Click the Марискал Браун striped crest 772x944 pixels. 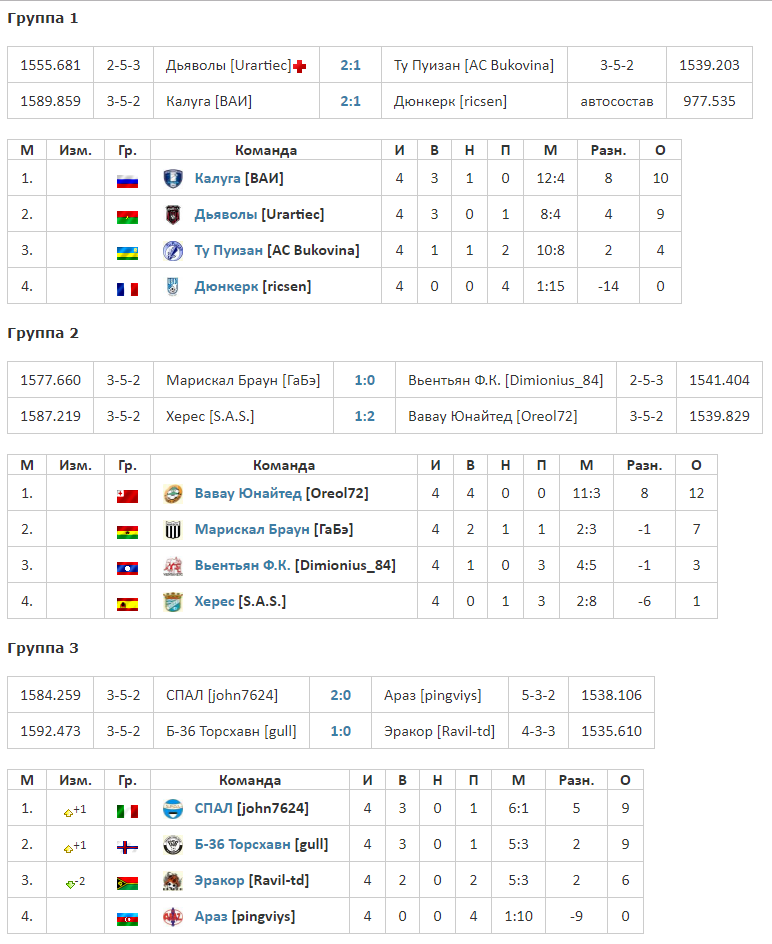point(173,530)
